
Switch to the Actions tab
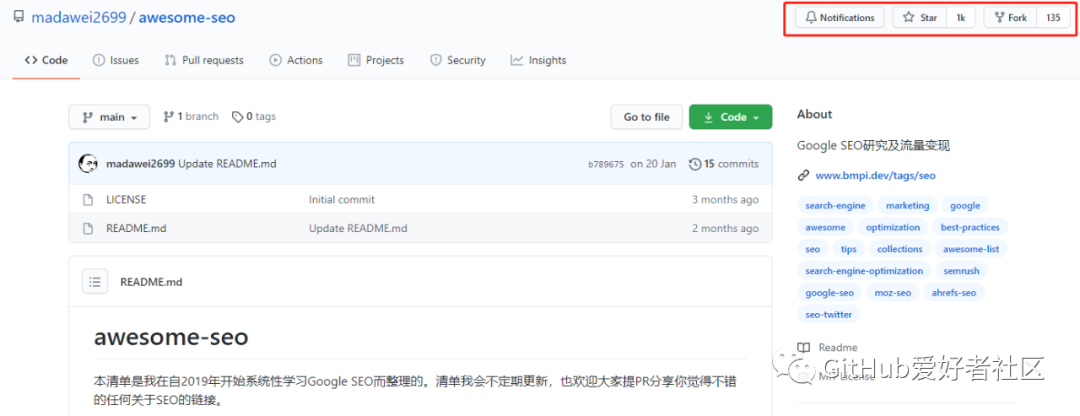click(296, 60)
